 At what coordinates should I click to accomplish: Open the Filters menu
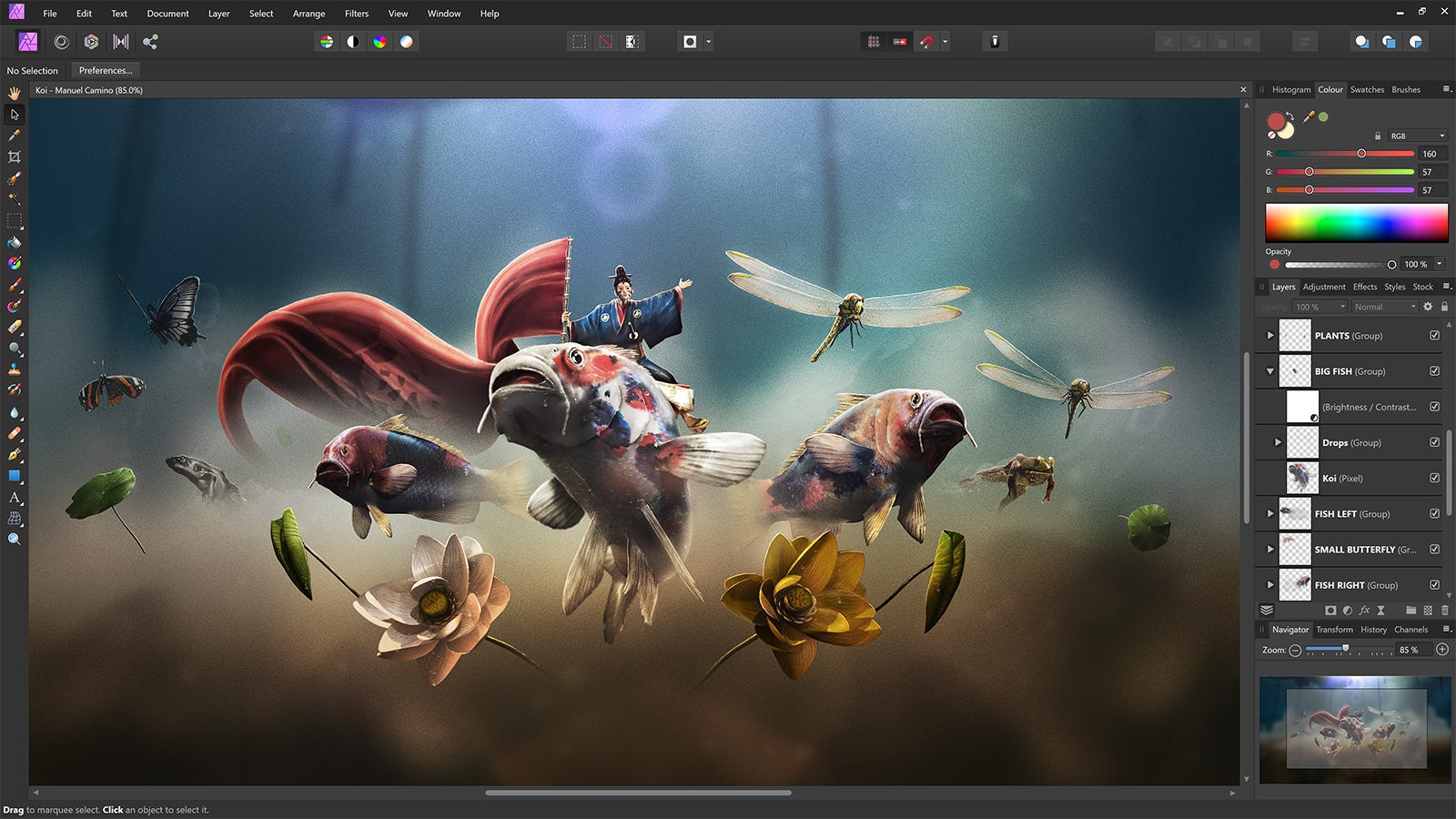357,14
